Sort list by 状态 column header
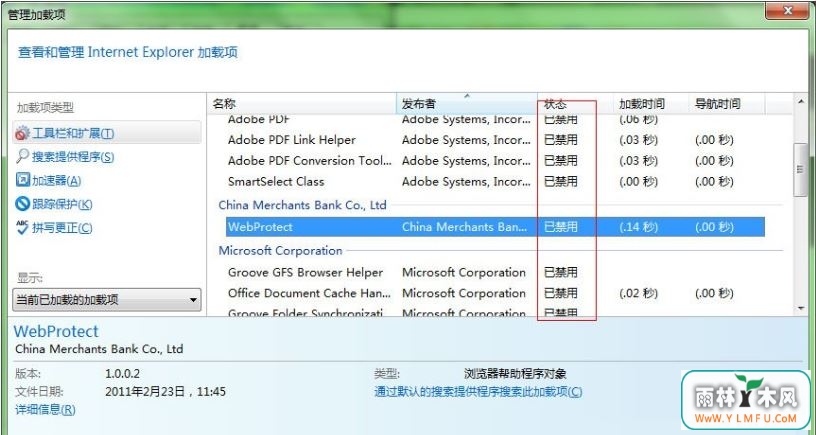Screen dimensions: 816x435 pos(575,104)
